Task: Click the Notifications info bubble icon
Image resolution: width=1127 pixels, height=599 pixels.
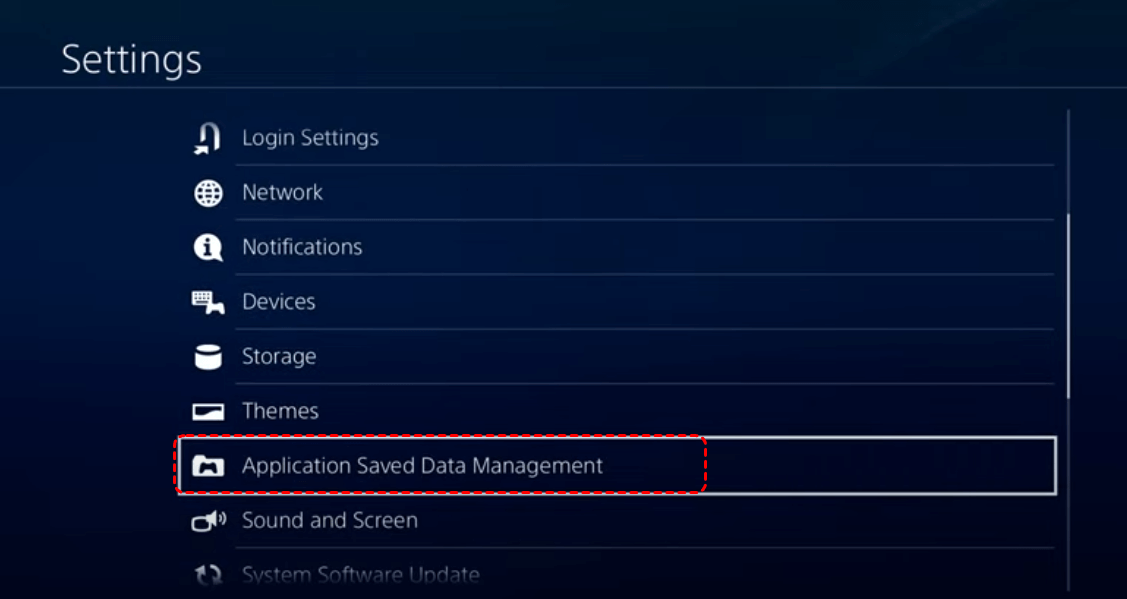Action: (x=208, y=247)
